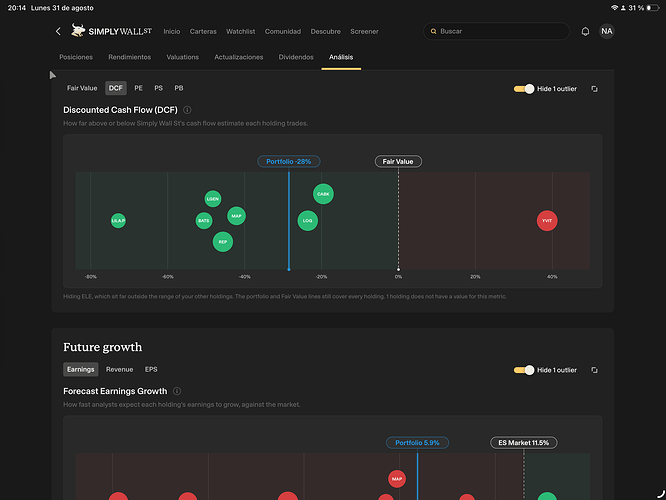Open the Actualizaciones tab
This screenshot has height=500, width=666.
click(x=239, y=57)
